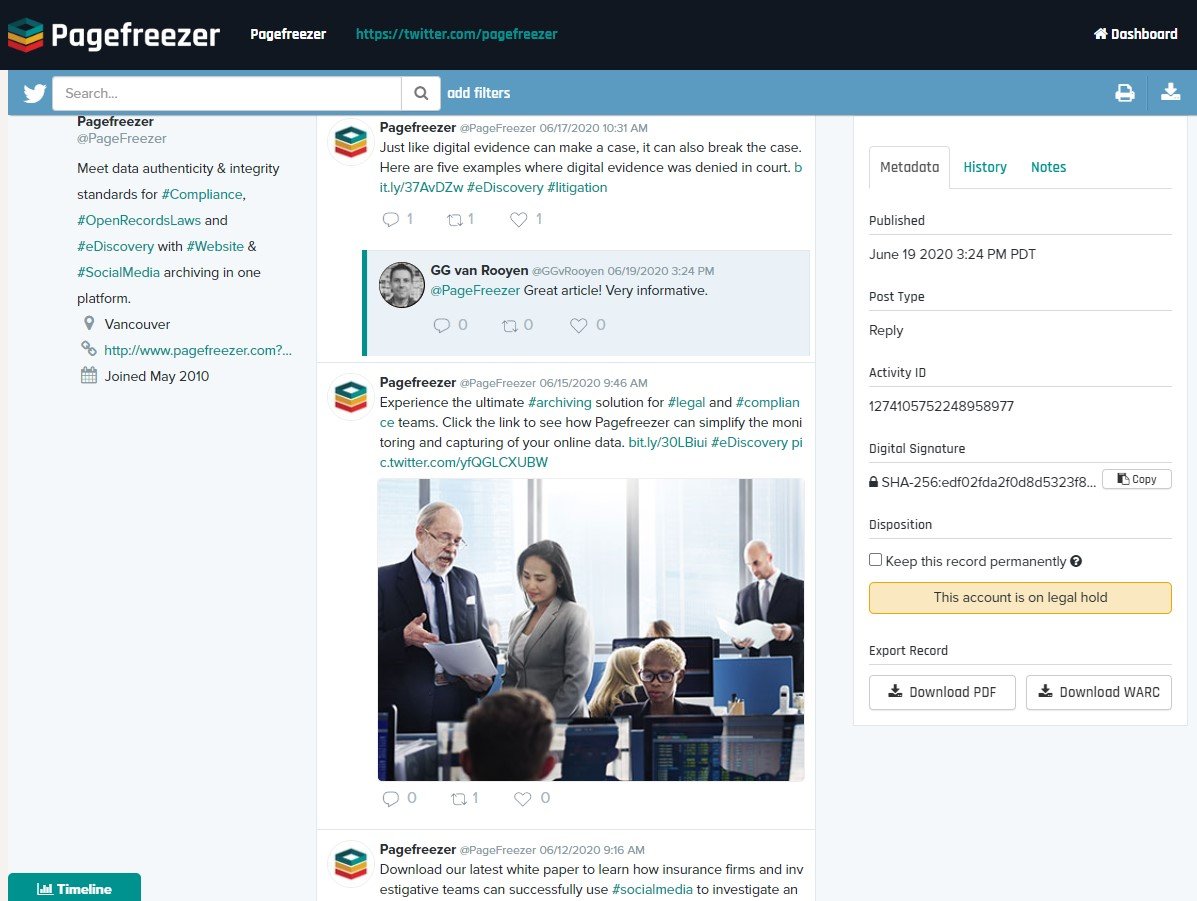Click in the Search input field

[x=227, y=93]
